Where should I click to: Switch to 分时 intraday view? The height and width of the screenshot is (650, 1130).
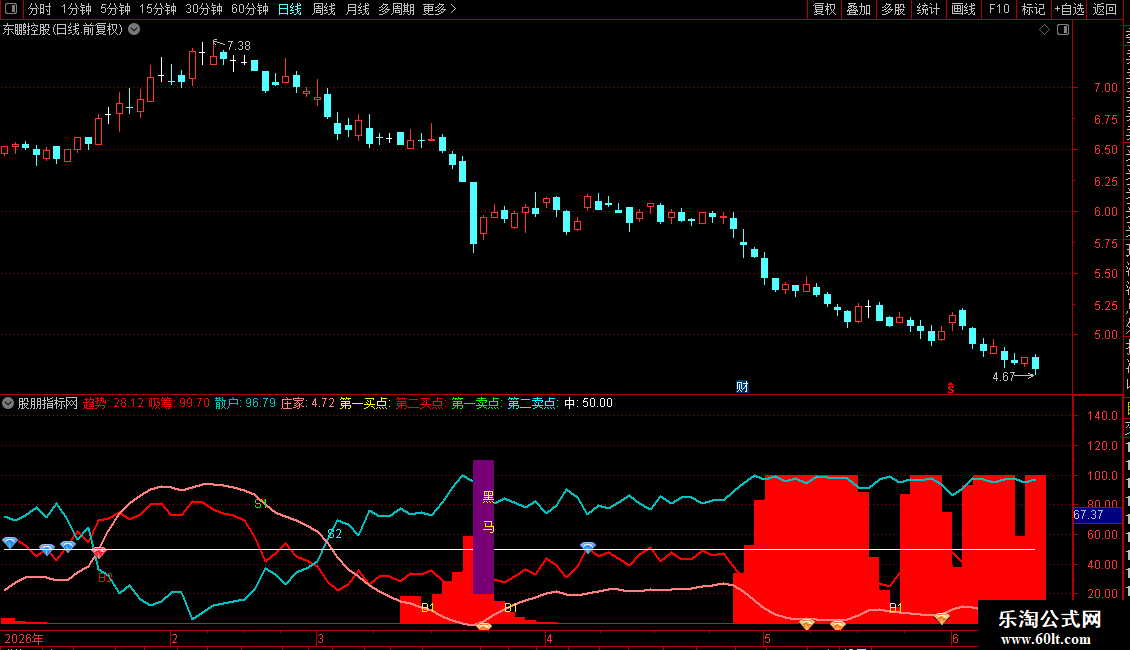[x=40, y=9]
